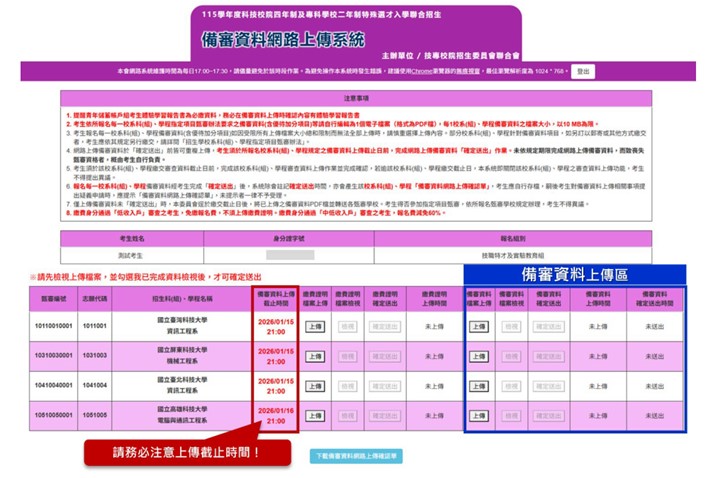
Task: Upload 繳費證明 file for 國立屏東科技大學 row
Action: (x=314, y=356)
